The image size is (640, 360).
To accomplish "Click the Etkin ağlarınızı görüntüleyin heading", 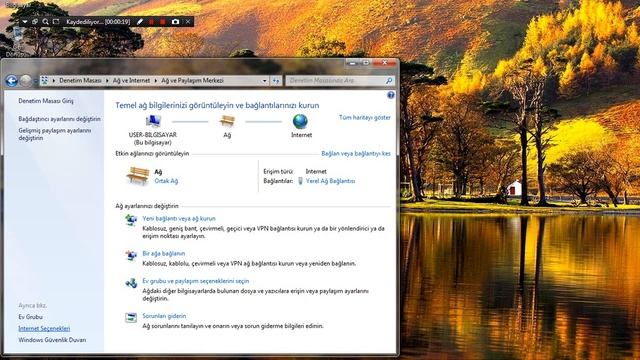I will [x=152, y=154].
